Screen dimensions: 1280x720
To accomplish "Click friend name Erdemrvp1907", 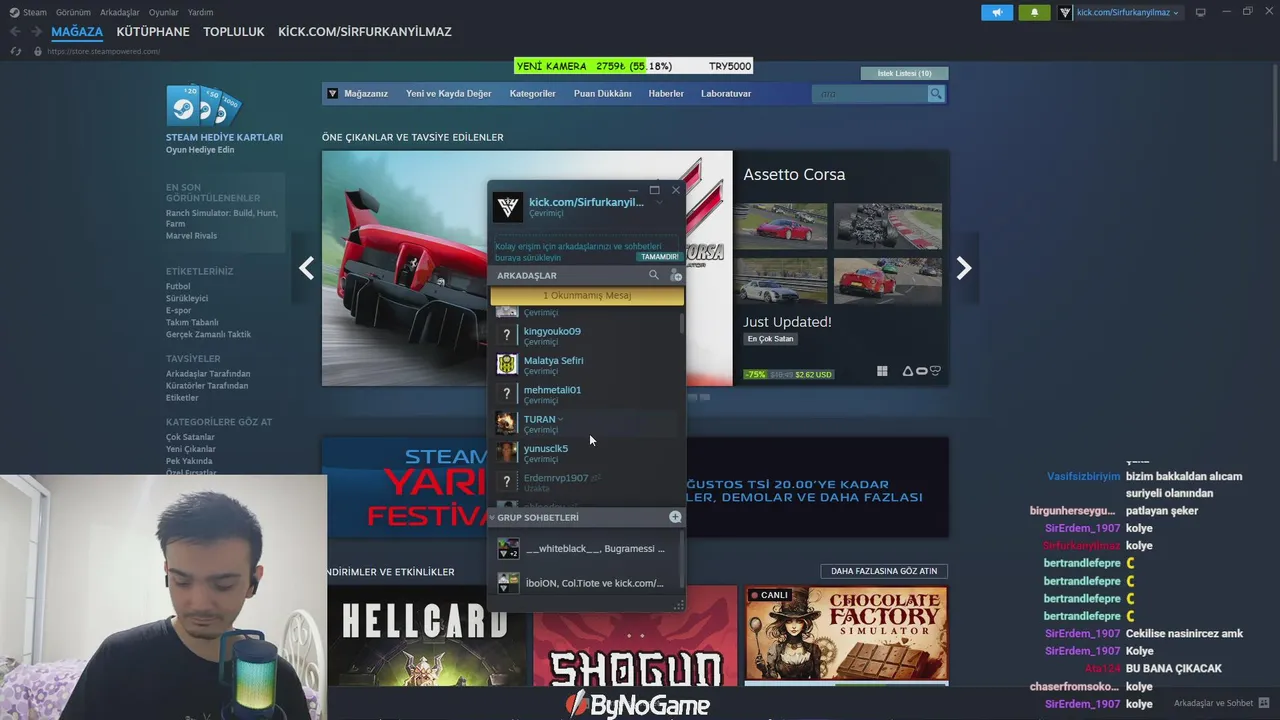I will coord(556,478).
